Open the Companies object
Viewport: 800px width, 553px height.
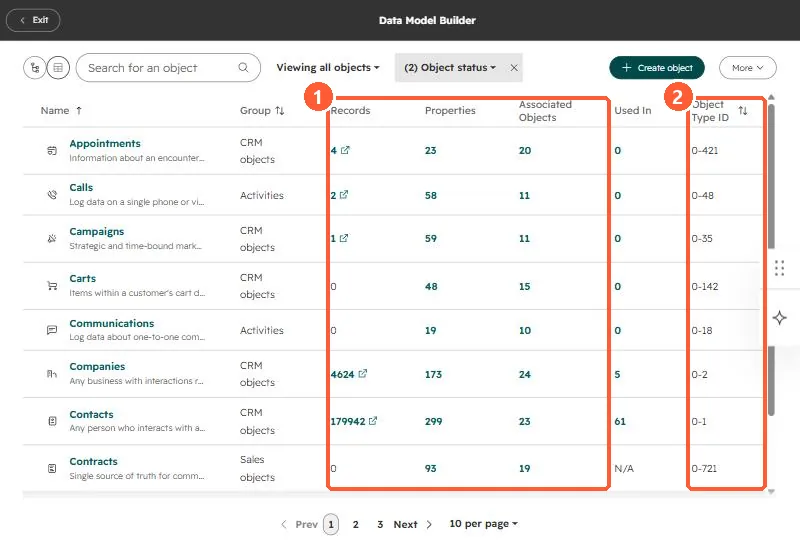(x=97, y=366)
